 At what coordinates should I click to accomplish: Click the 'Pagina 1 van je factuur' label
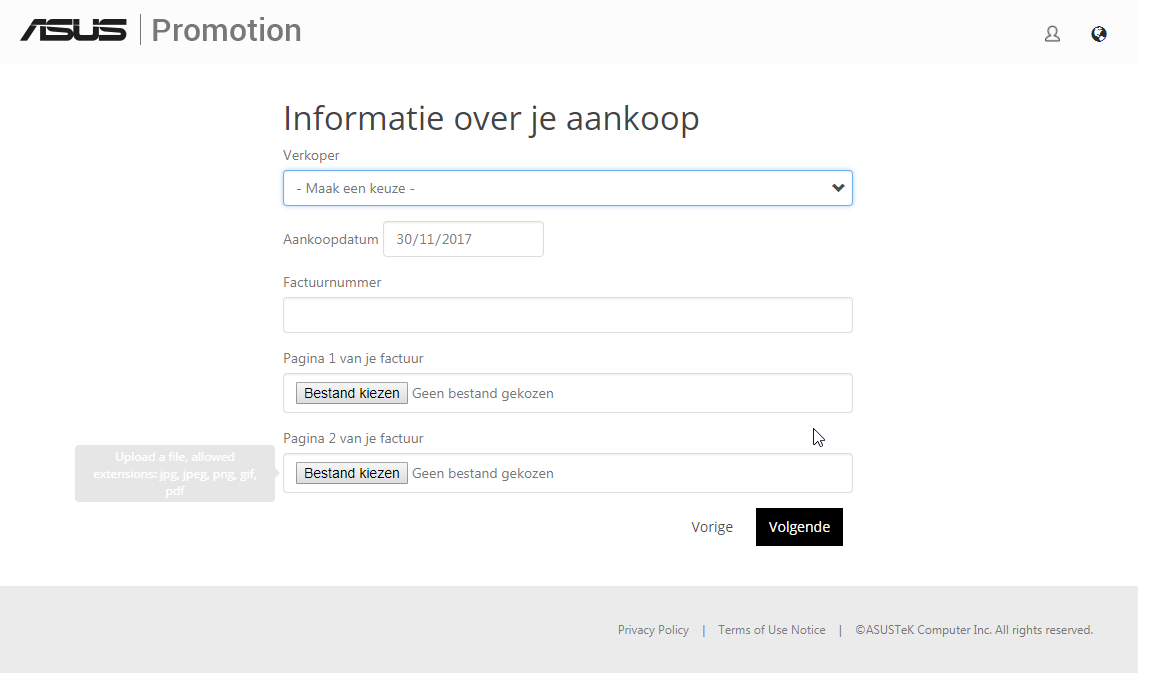(354, 359)
